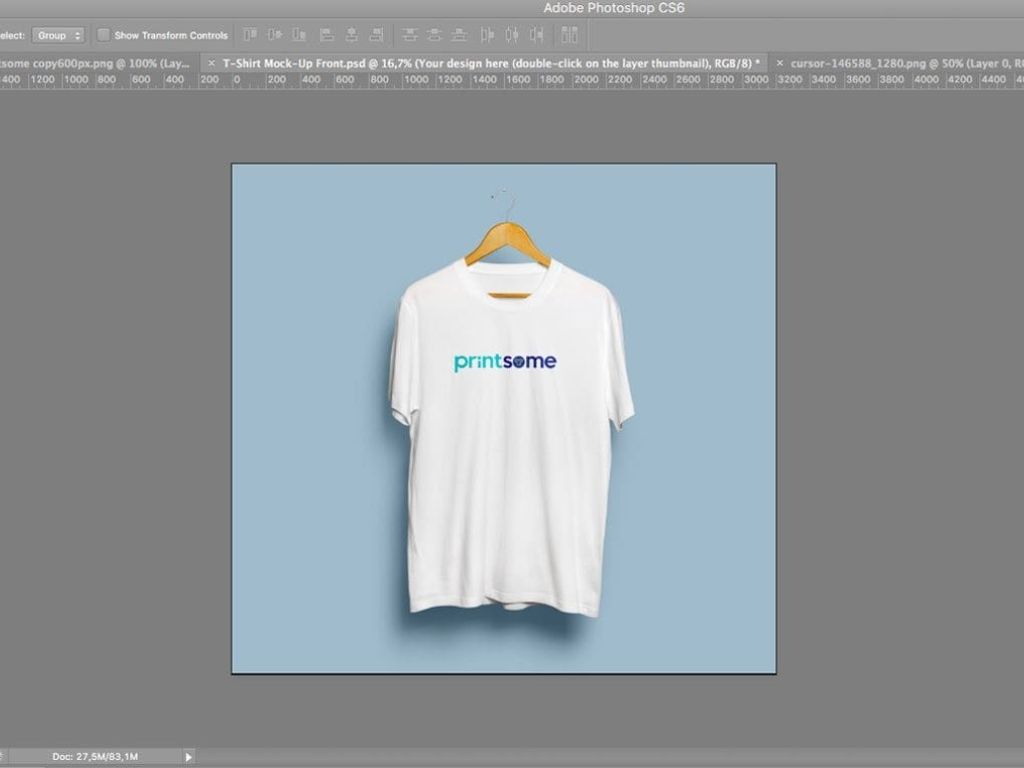Open the Group auto-select dropdown

[58, 35]
